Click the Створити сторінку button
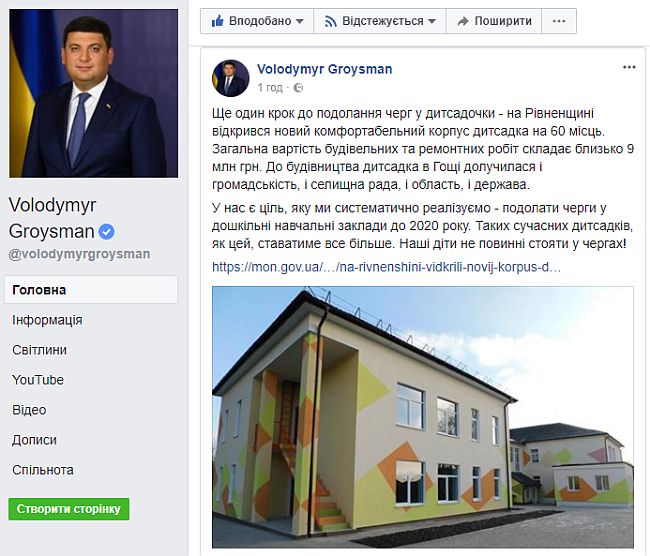Image resolution: width=650 pixels, height=556 pixels. click(69, 509)
